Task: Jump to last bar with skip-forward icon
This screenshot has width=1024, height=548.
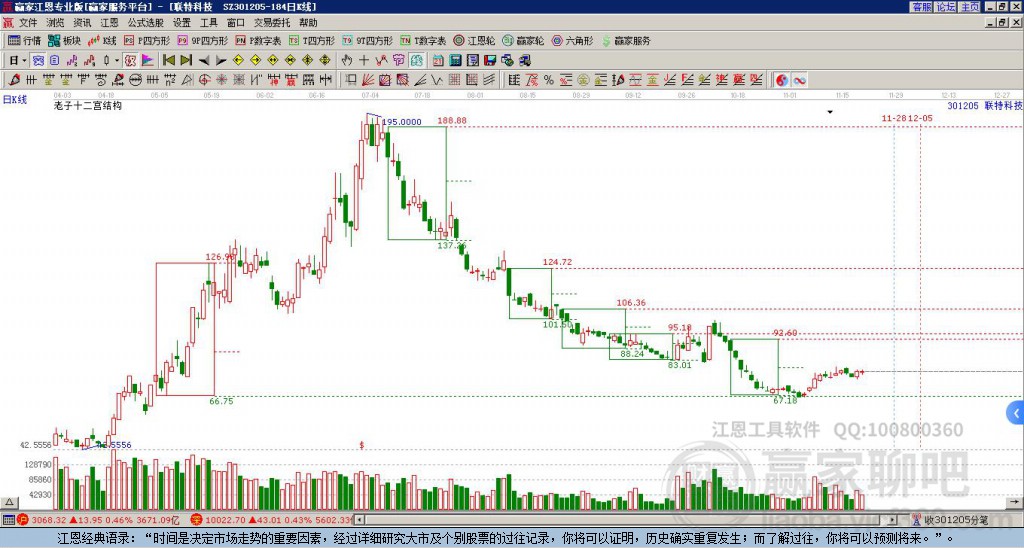Action: click(x=186, y=61)
